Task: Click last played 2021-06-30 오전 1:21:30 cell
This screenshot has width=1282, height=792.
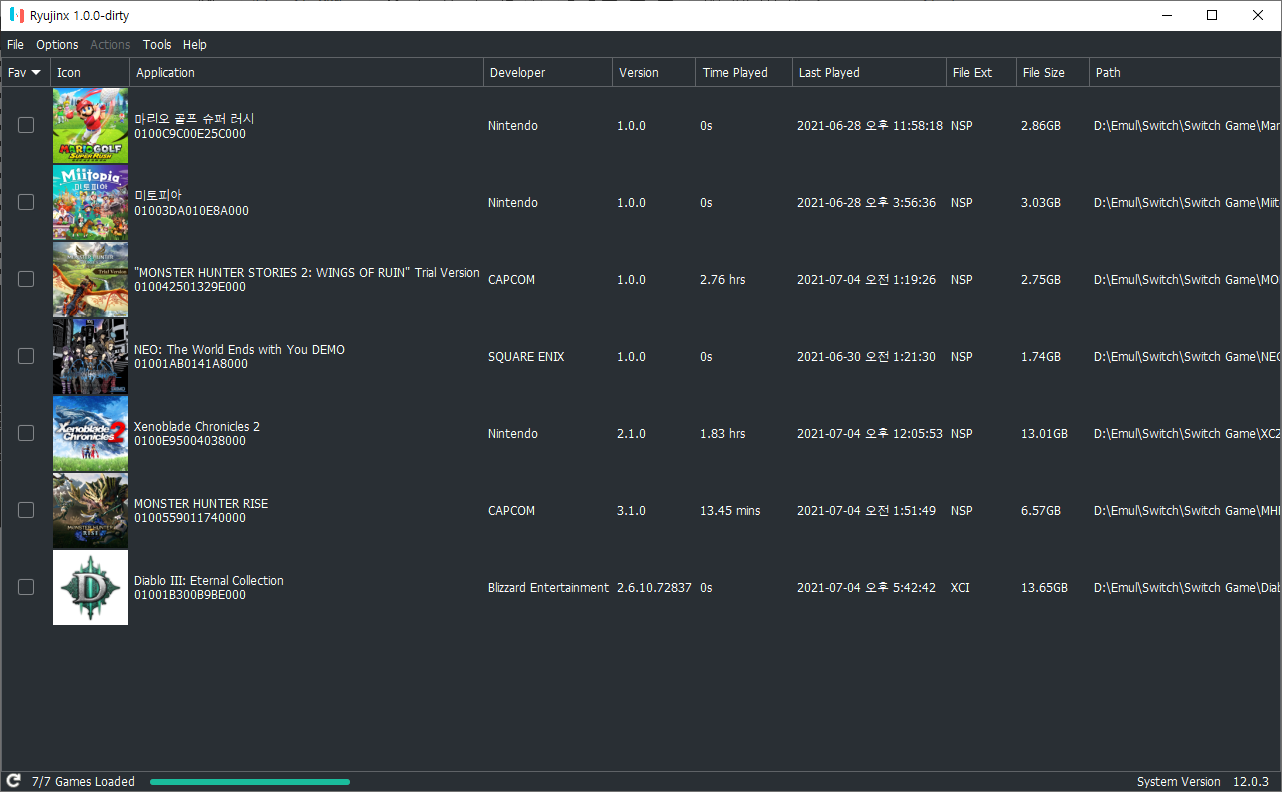Action: 866,357
